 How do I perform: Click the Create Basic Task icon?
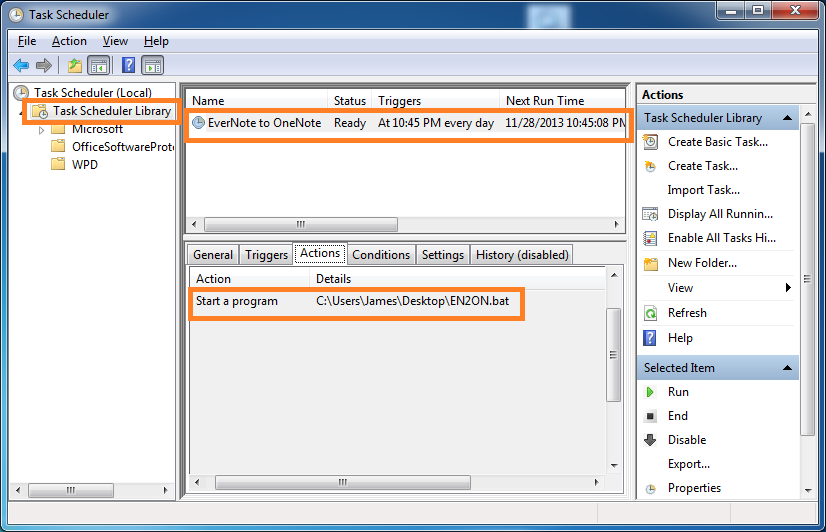[x=651, y=142]
